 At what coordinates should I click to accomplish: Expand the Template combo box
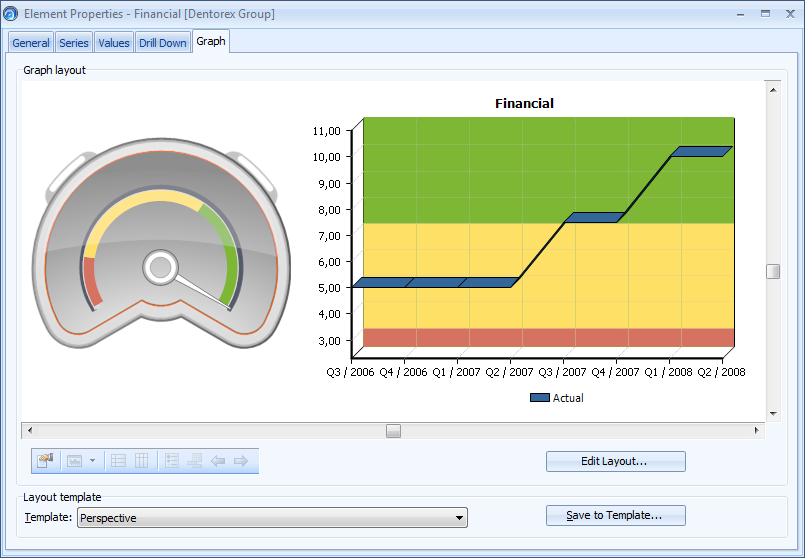tap(460, 518)
